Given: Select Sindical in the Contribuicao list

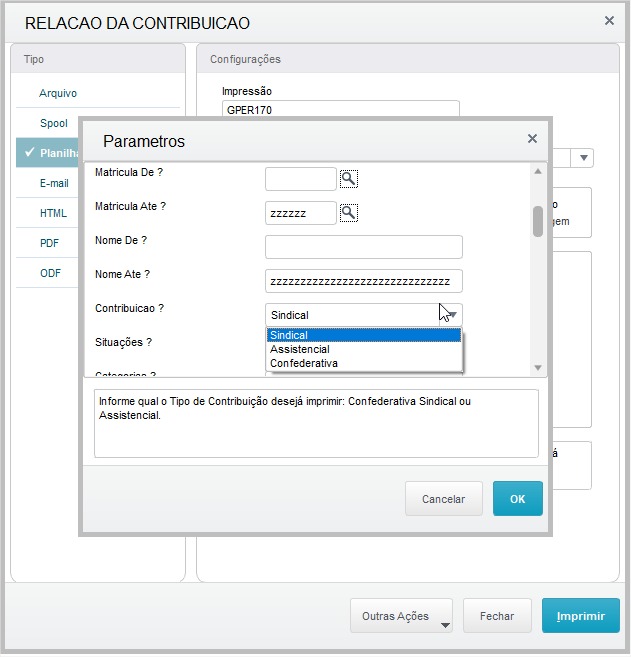Looking at the screenshot, I should pyautogui.click(x=364, y=335).
